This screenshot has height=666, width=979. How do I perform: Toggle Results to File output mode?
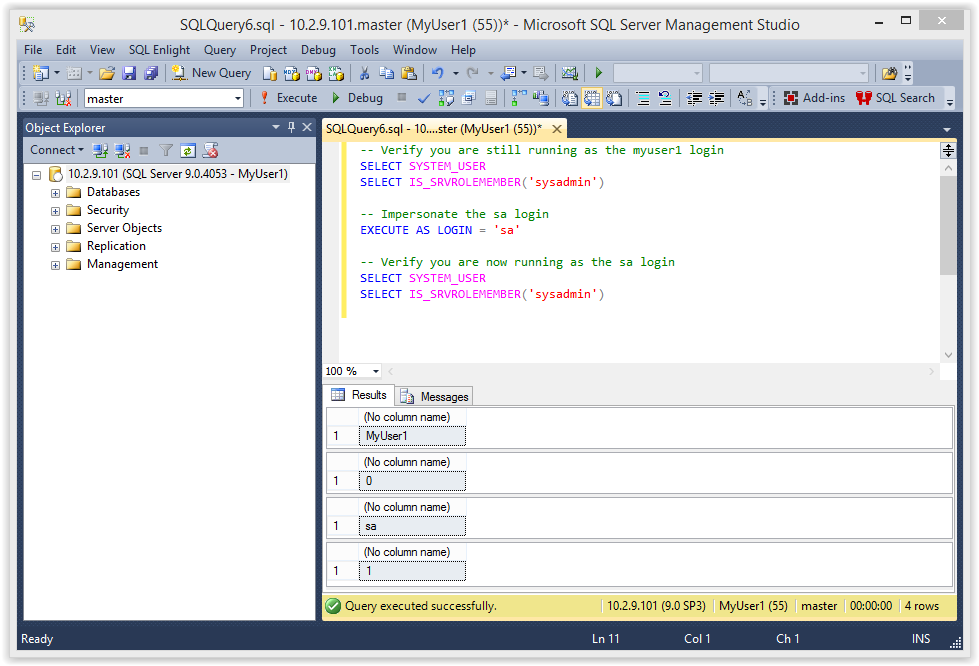(614, 98)
